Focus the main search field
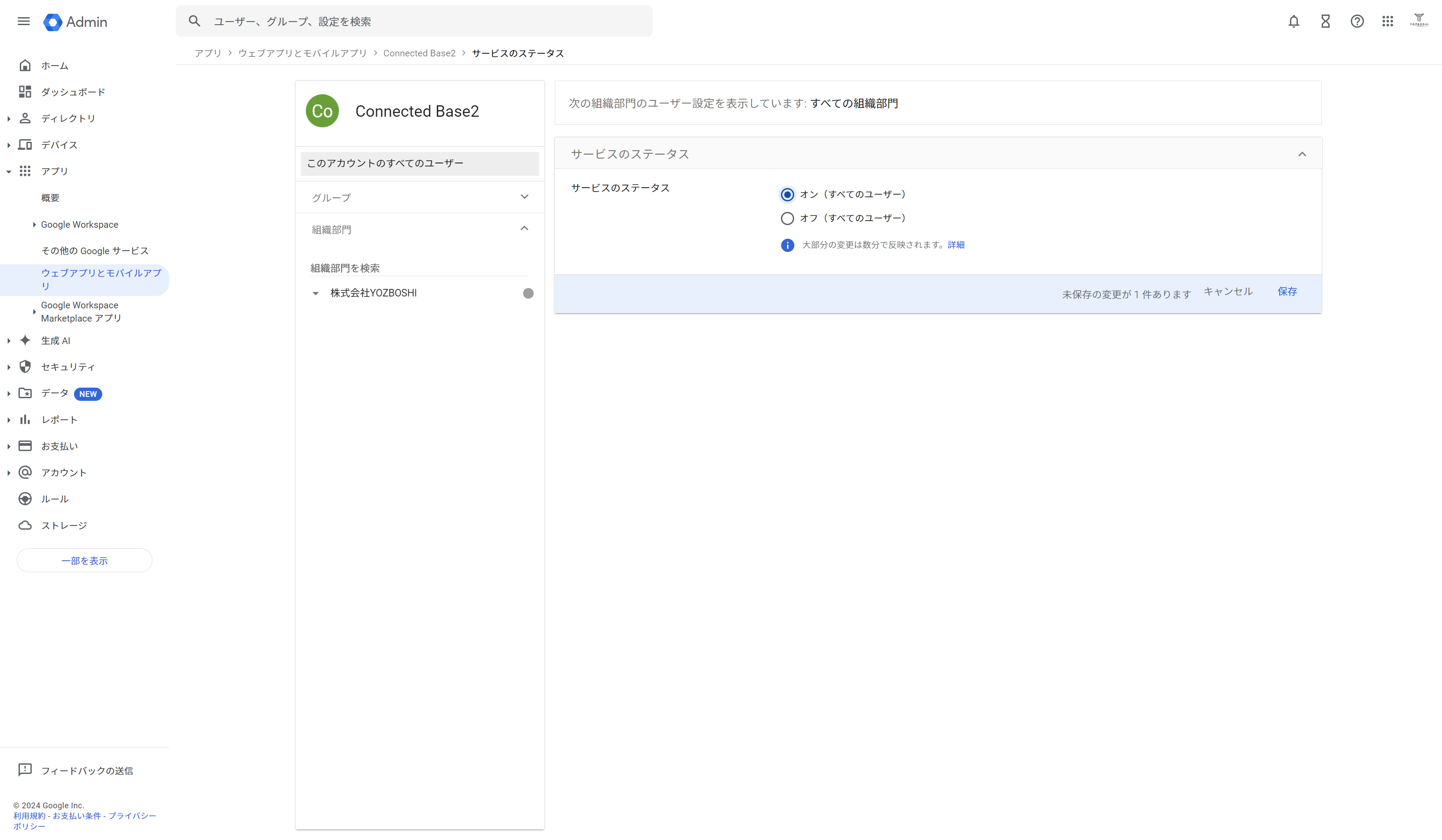 coord(414,21)
